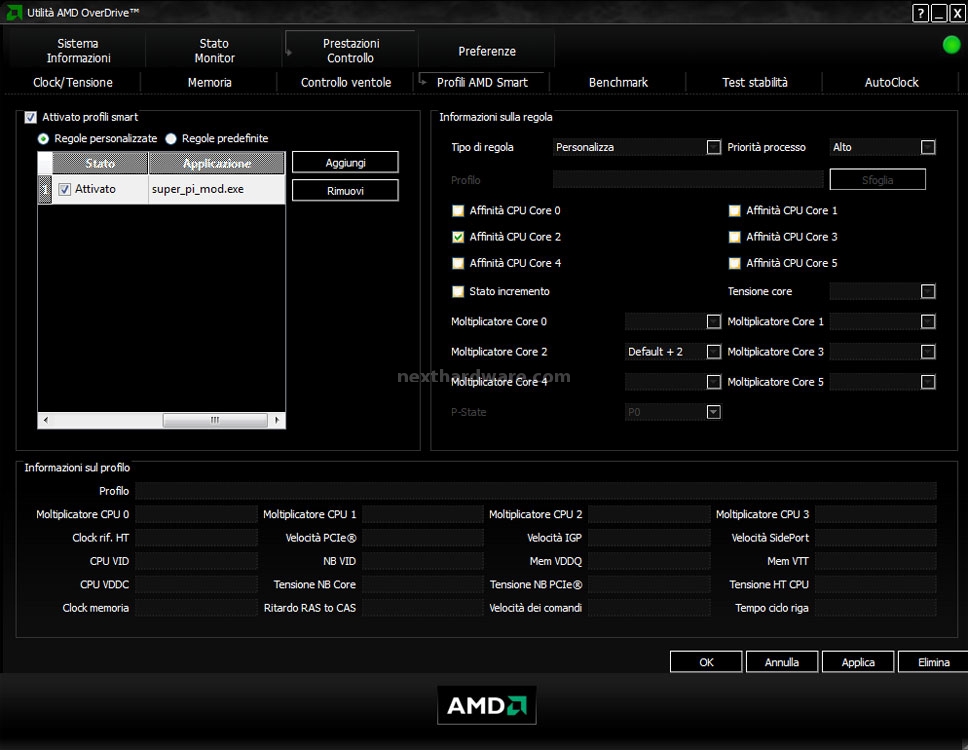Open Benchmark subtab

tap(618, 82)
